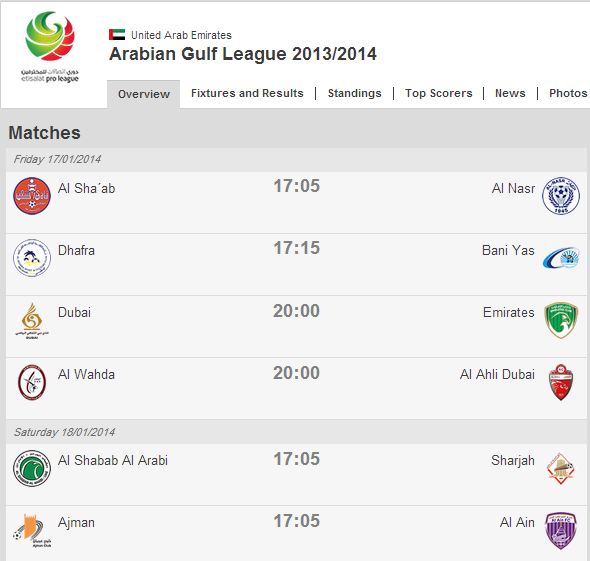Select the Al Ahli Dubai crest
Viewport: 590px width, 561px height.
click(561, 382)
